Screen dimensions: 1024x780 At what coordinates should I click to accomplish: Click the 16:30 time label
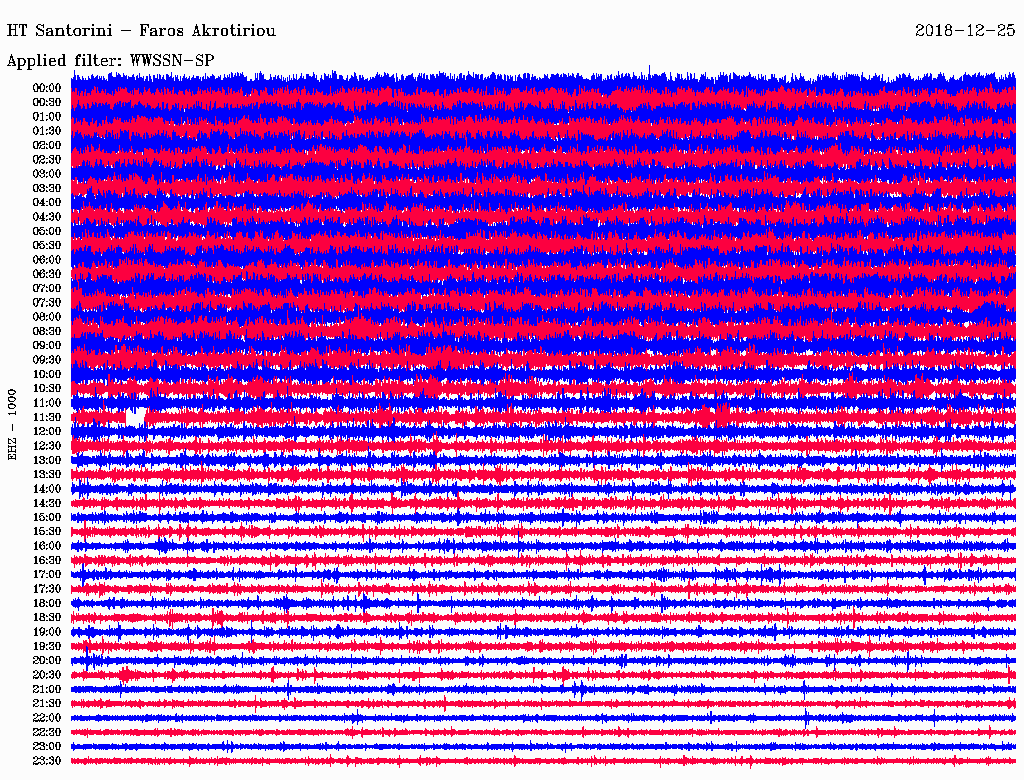(47, 561)
